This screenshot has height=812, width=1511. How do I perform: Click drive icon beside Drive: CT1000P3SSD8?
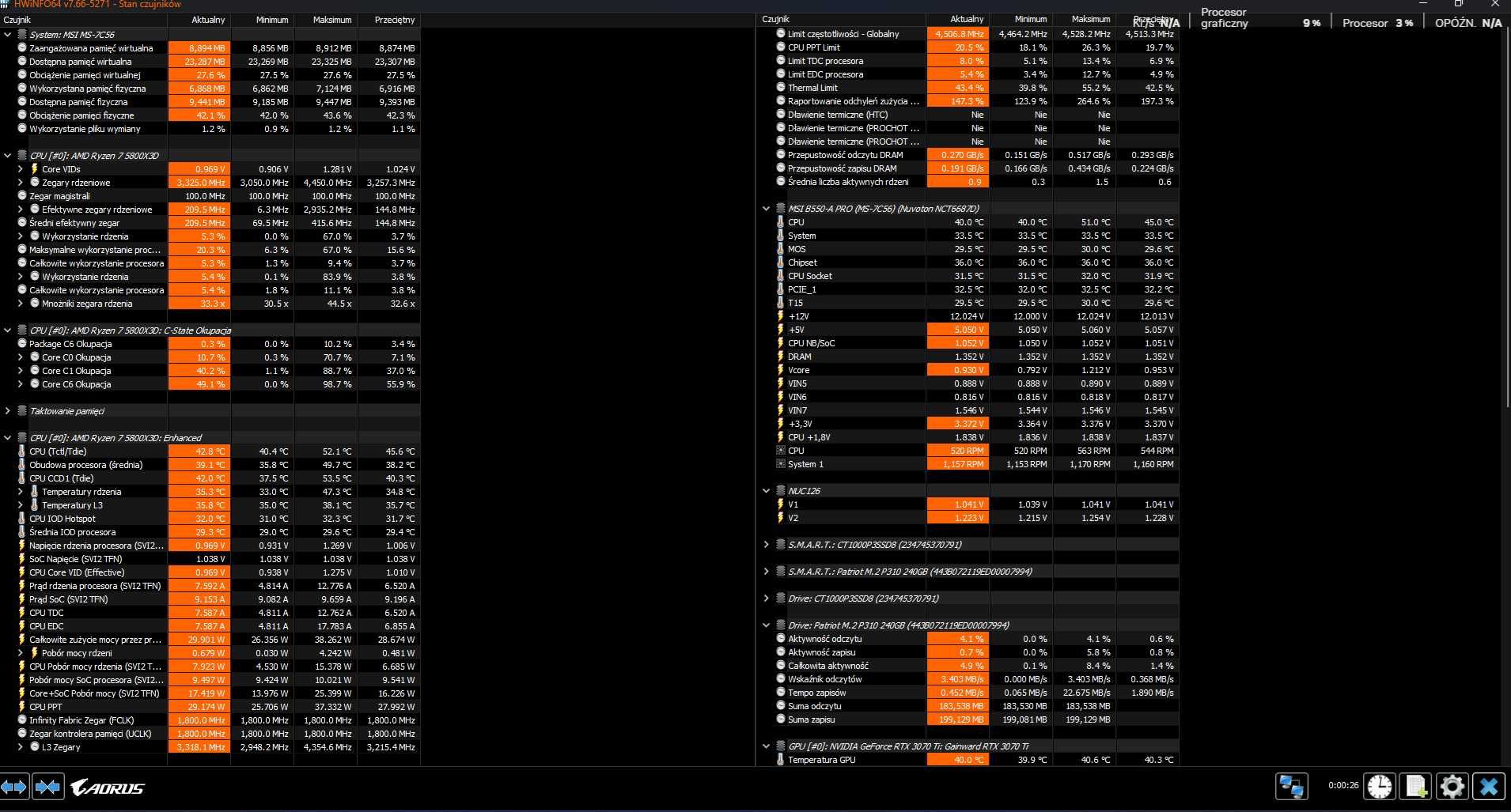tap(781, 599)
